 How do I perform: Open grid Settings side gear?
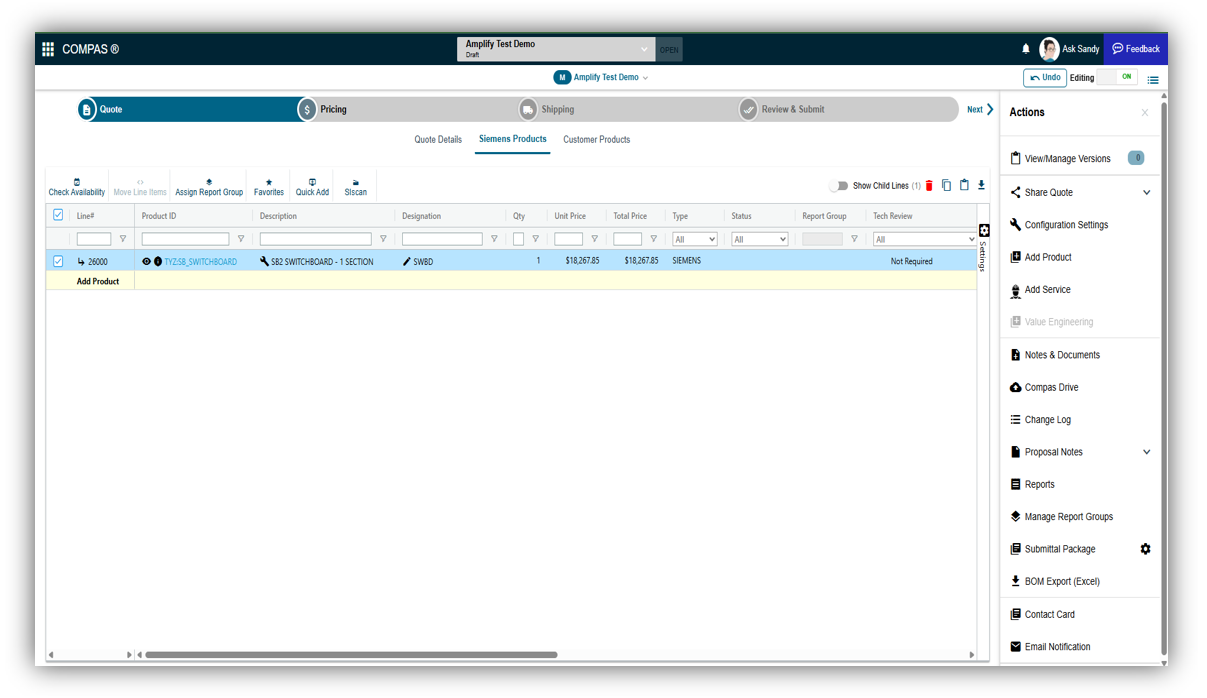(984, 231)
